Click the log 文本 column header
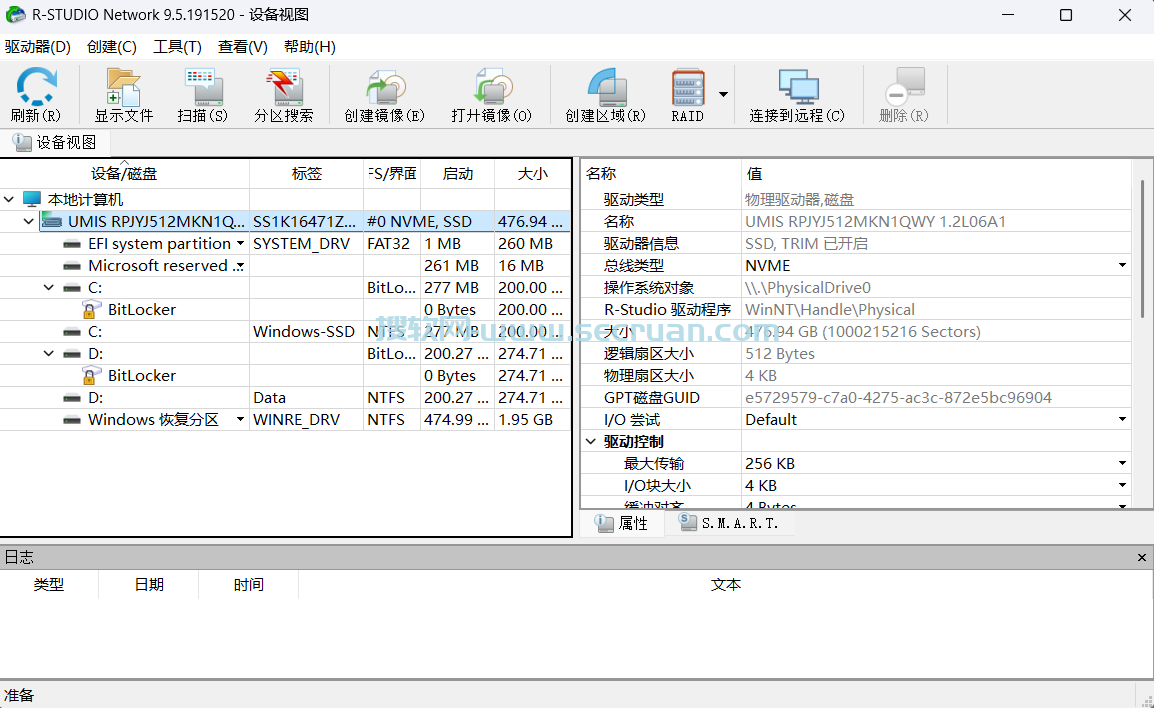The width and height of the screenshot is (1154, 708). coord(726,585)
